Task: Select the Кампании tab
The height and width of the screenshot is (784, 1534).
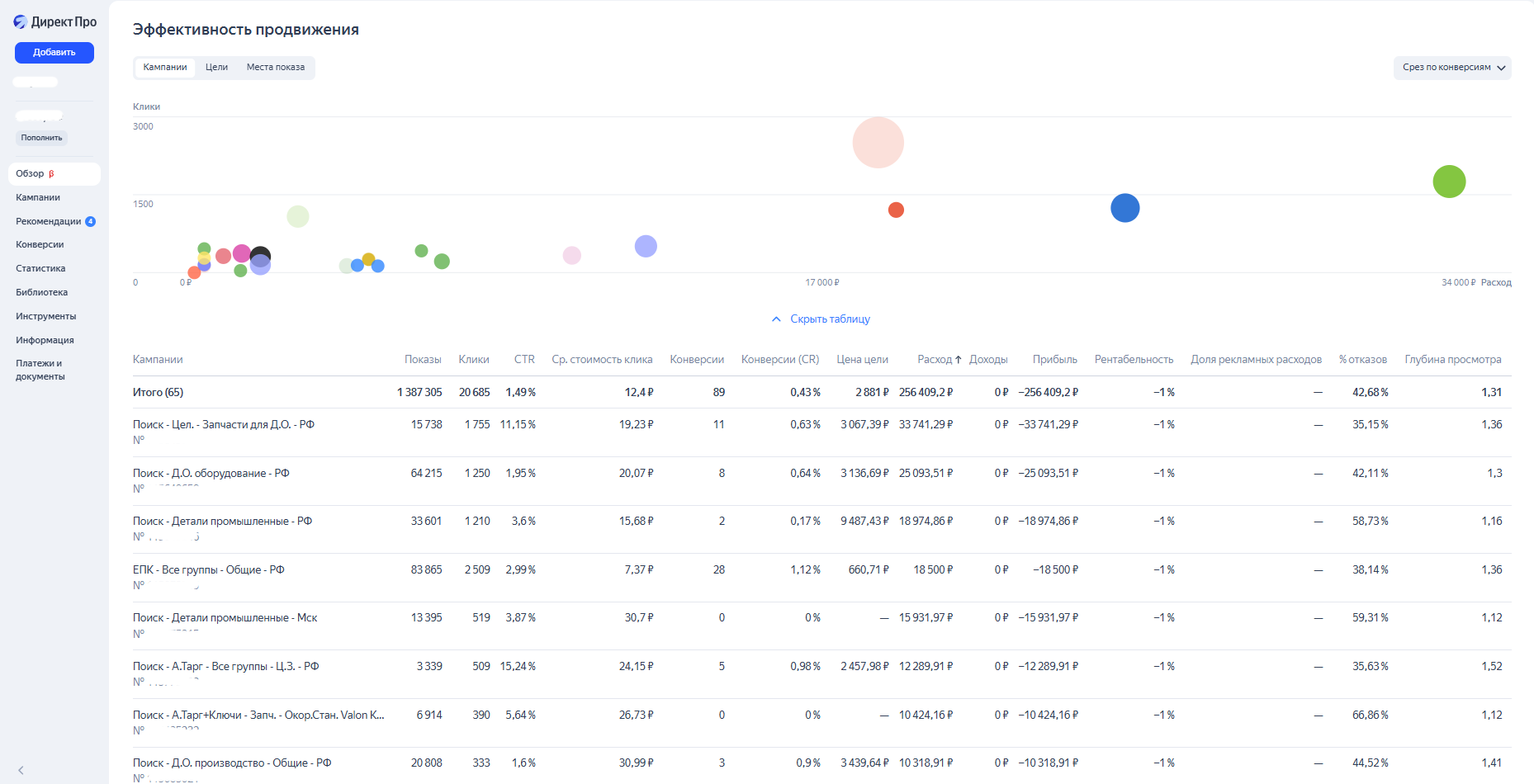Action: [x=165, y=68]
